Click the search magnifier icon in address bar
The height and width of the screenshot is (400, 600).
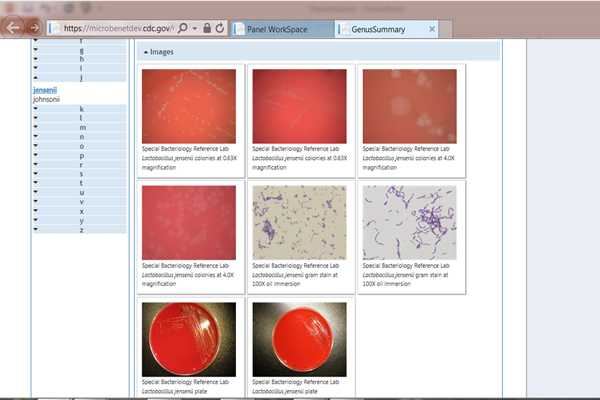[183, 28]
